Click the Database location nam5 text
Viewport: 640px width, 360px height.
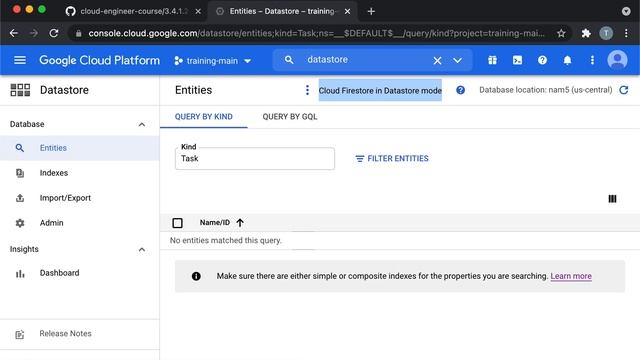point(546,90)
